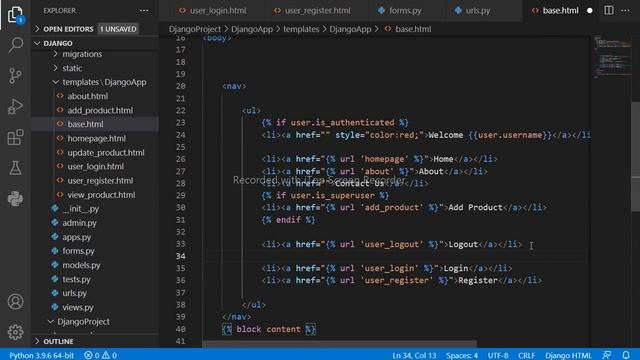Click line number 20 in gutter

180,86
